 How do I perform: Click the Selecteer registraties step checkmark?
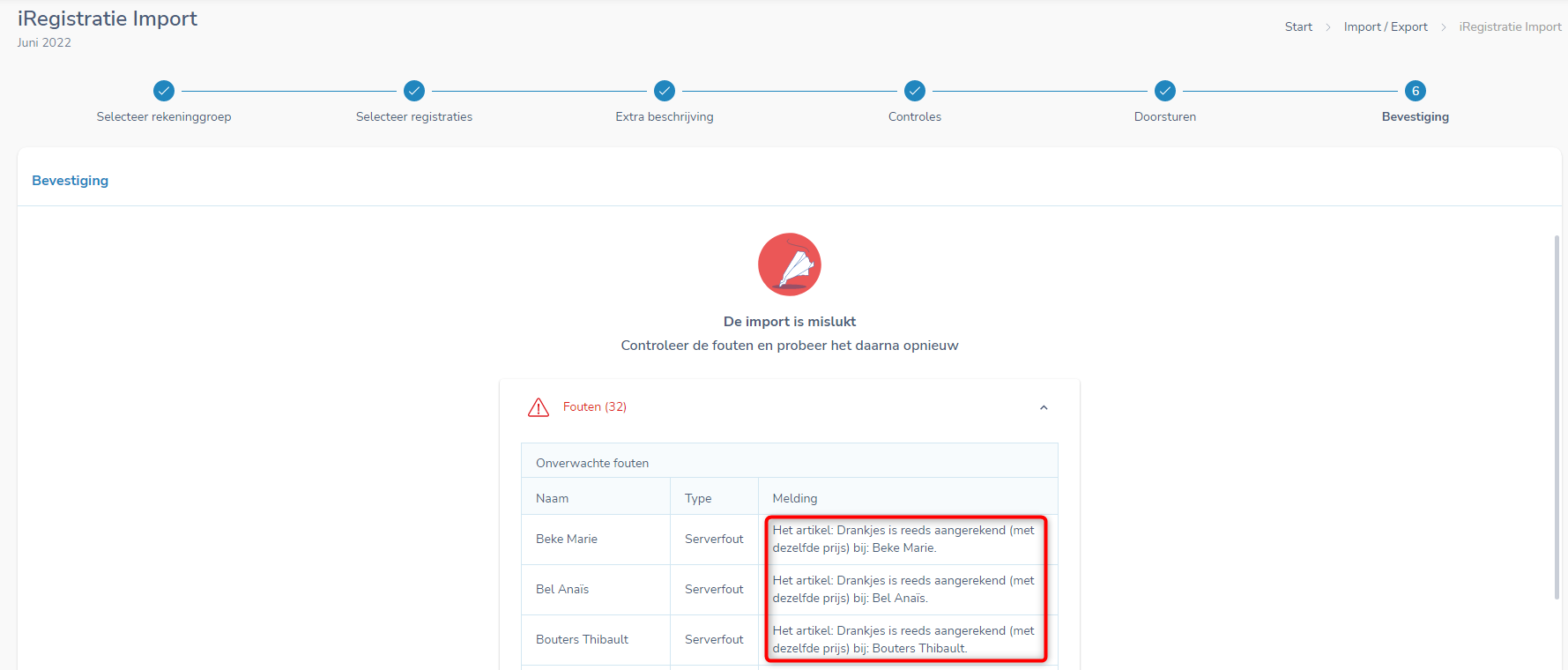(414, 91)
